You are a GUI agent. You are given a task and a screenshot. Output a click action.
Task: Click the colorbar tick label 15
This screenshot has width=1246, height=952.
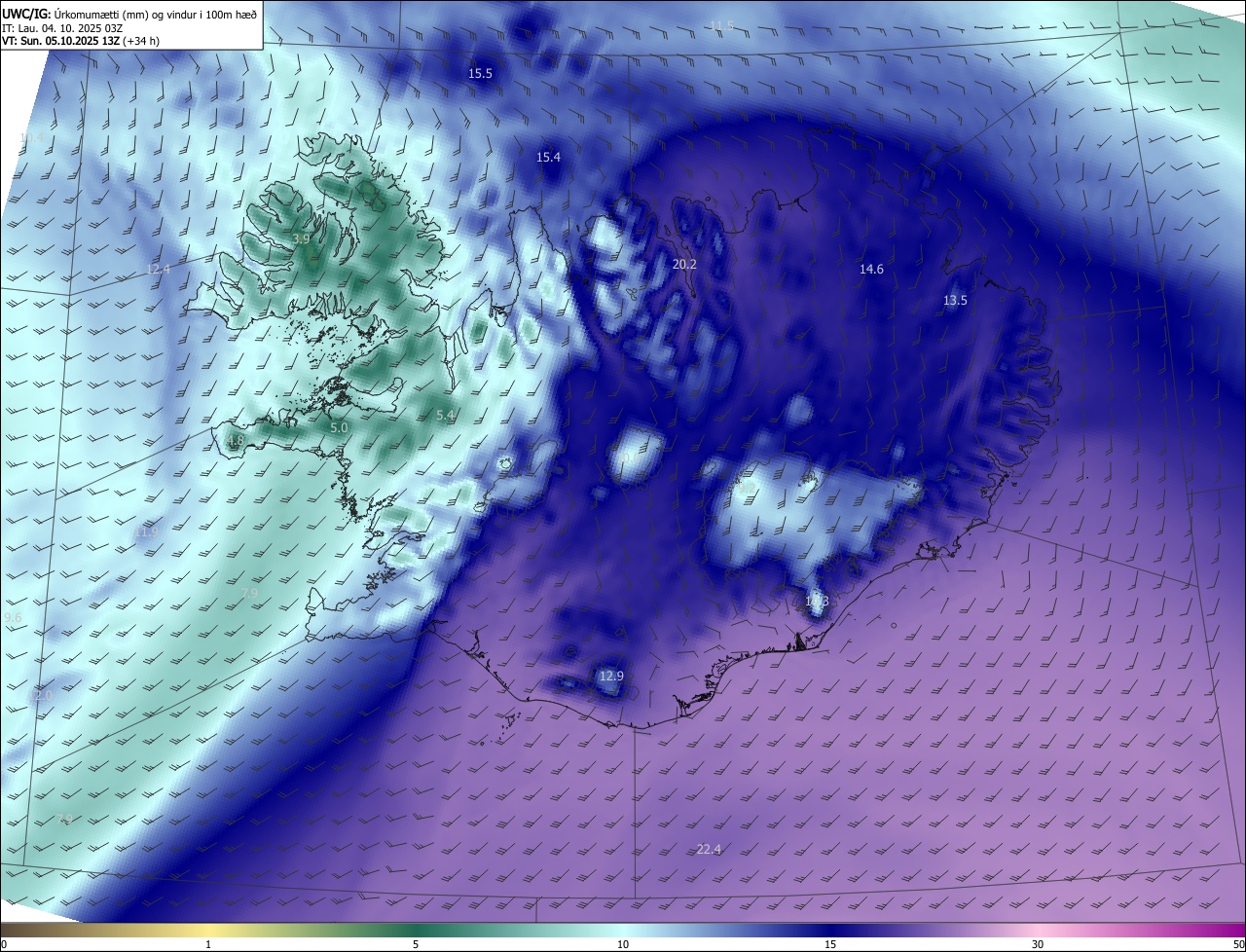(830, 945)
